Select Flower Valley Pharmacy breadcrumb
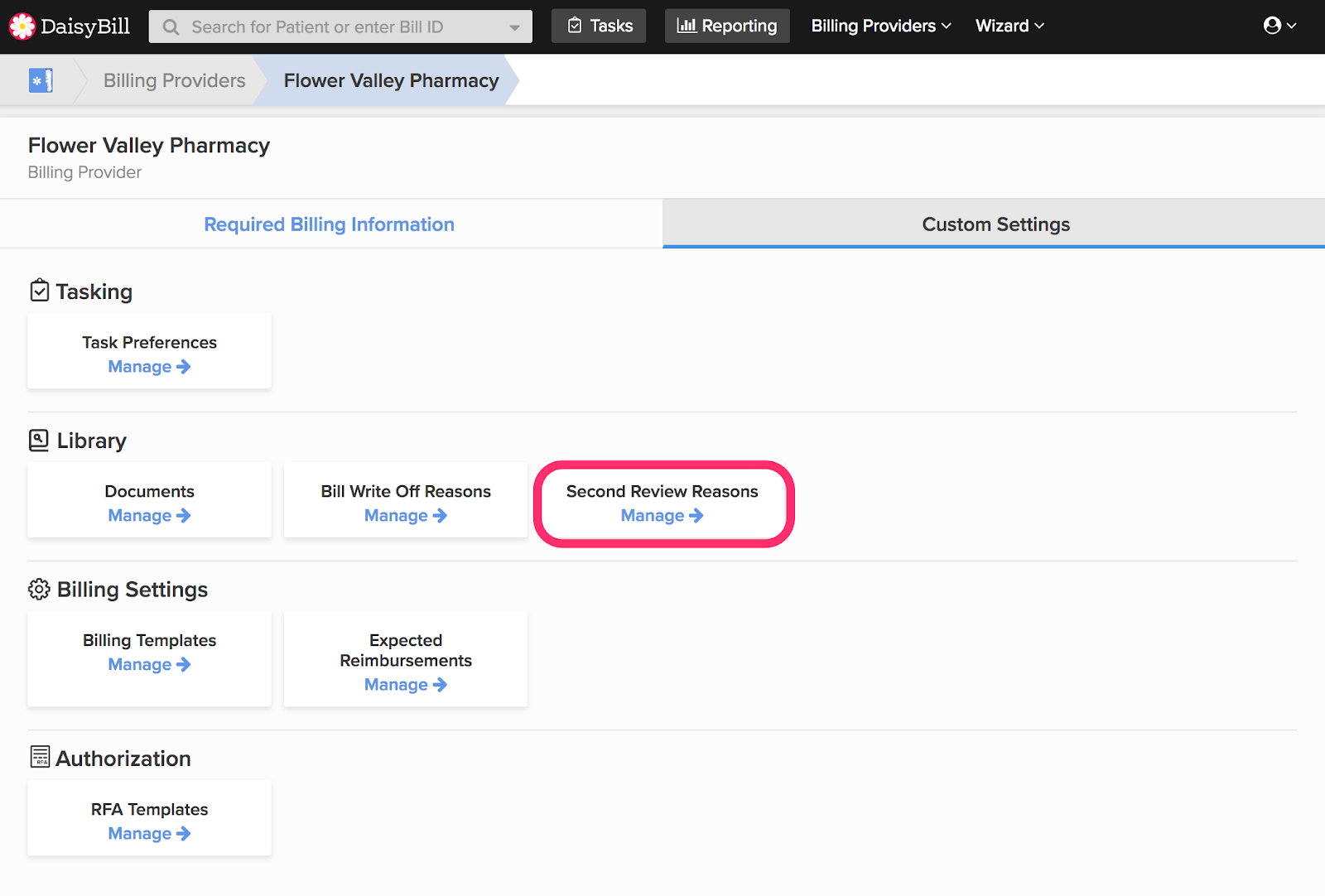Image resolution: width=1325 pixels, height=896 pixels. [391, 80]
